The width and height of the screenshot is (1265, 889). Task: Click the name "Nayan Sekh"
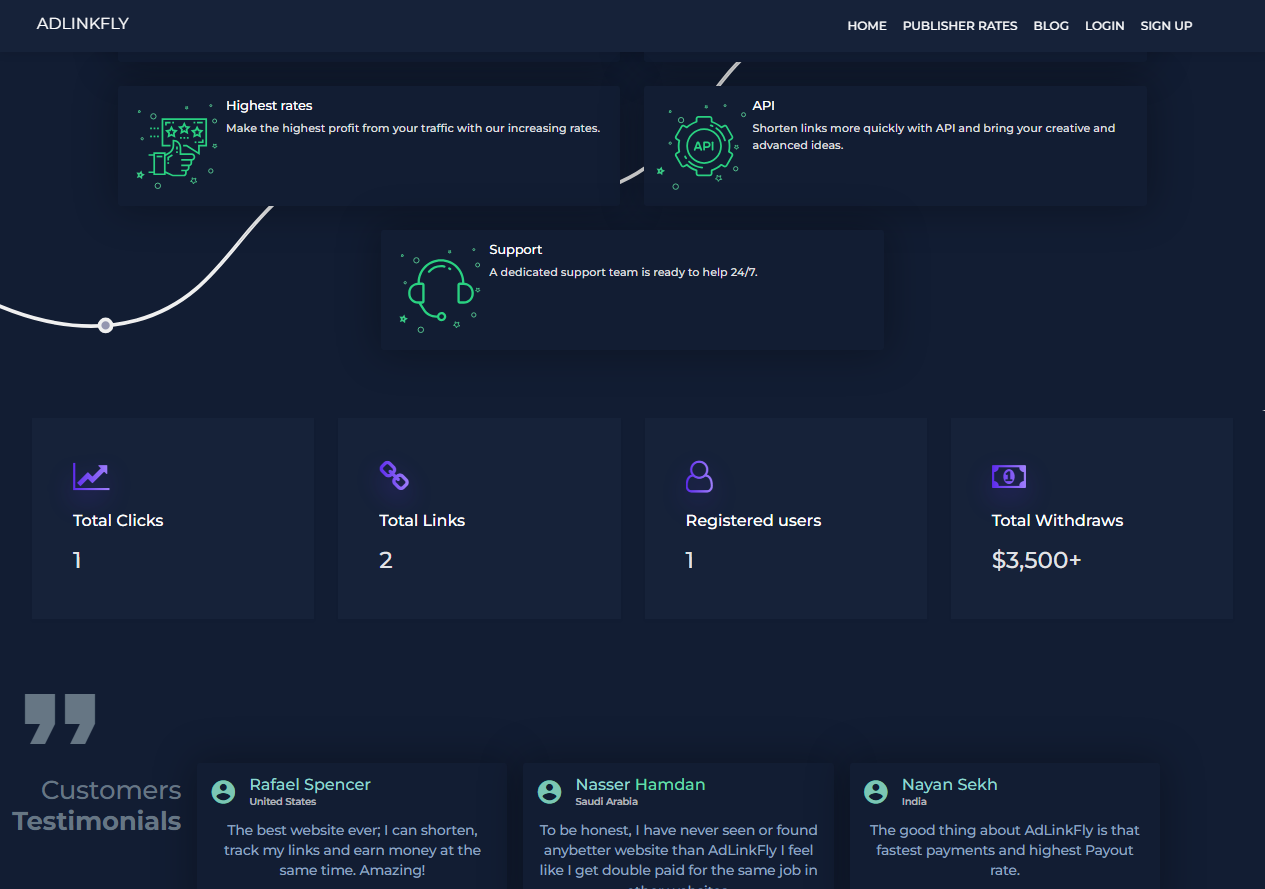pos(949,785)
